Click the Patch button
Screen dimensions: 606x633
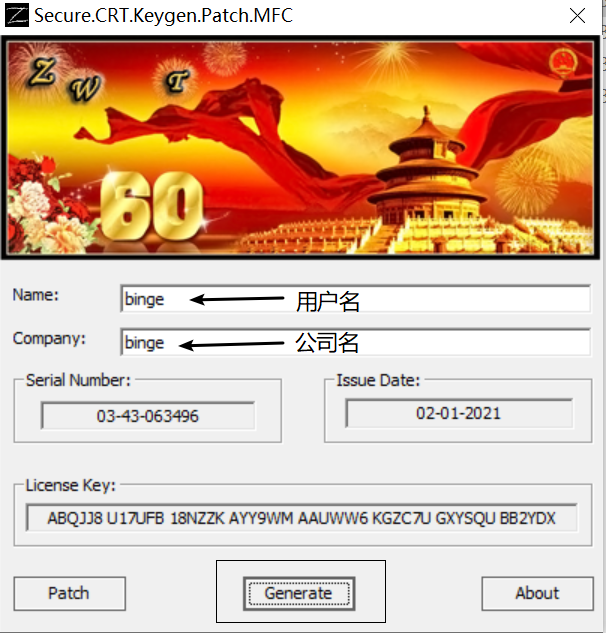tap(69, 593)
